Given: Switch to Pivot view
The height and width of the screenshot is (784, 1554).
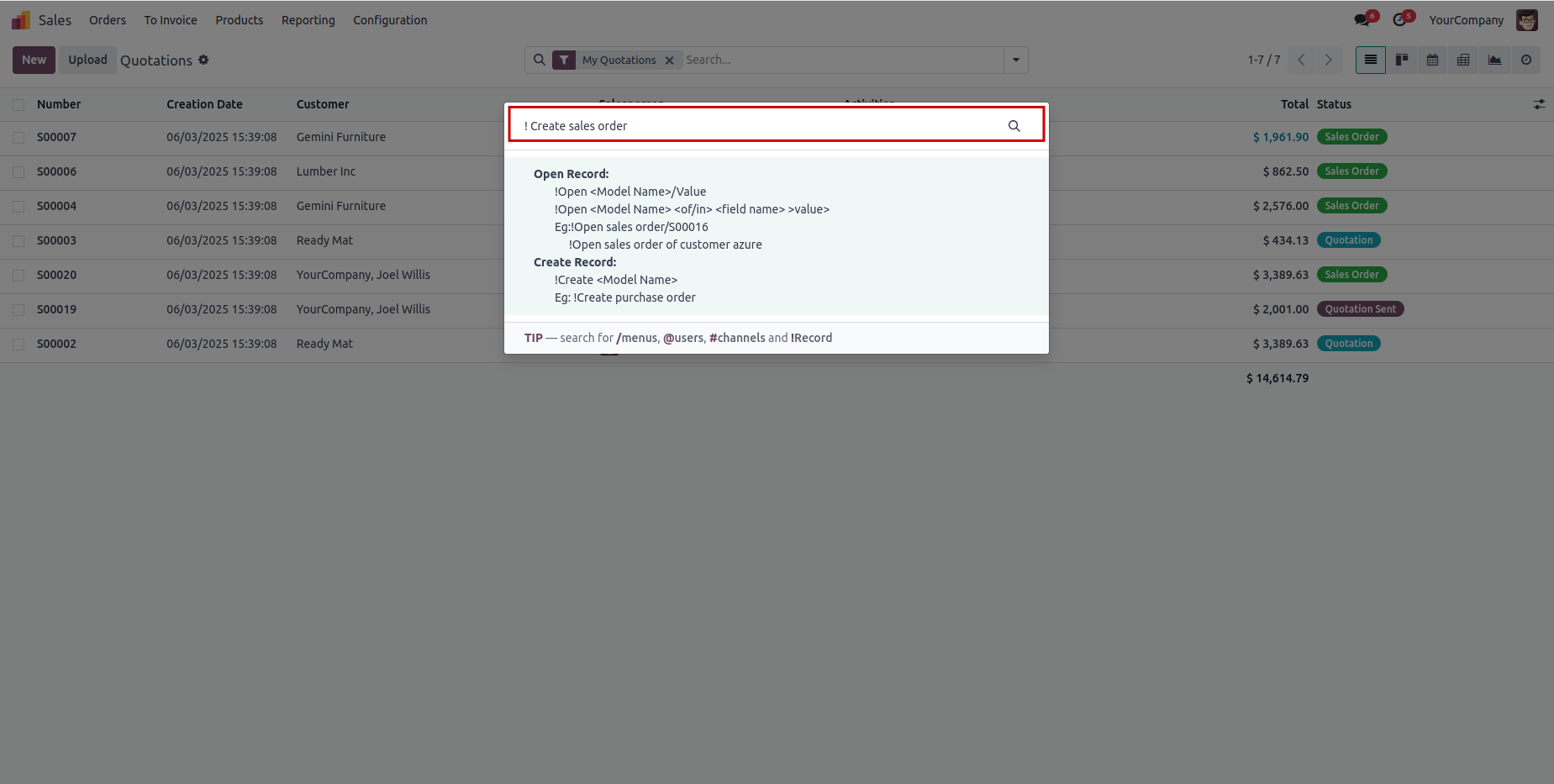Looking at the screenshot, I should (1463, 60).
